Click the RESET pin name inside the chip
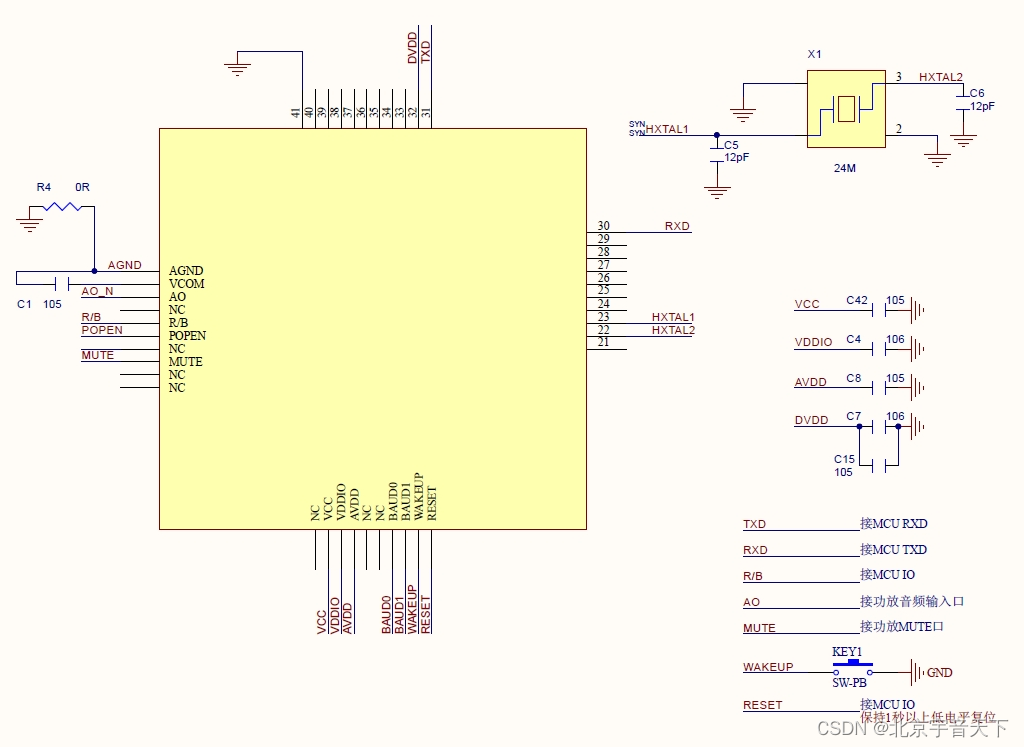The image size is (1024, 747). point(431,503)
